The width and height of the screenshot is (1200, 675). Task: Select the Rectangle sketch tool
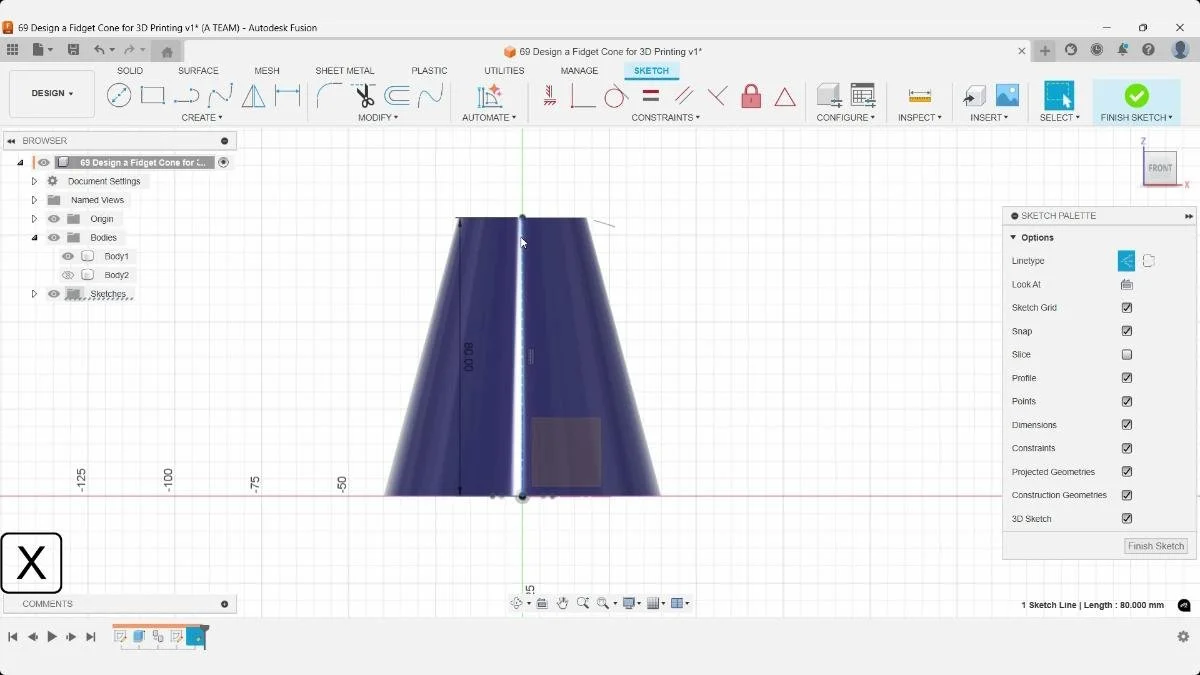153,96
